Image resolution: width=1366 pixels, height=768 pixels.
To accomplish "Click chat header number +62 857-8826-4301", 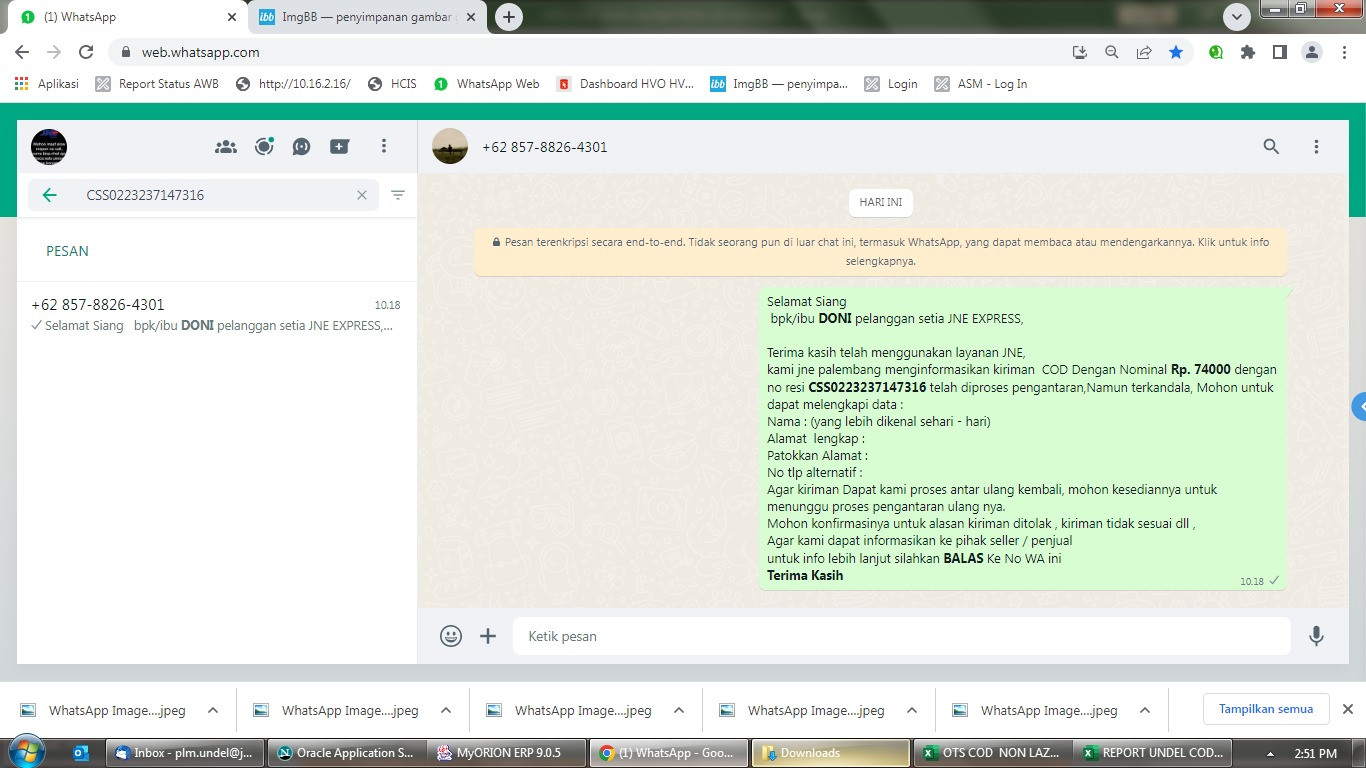I will pos(545,147).
